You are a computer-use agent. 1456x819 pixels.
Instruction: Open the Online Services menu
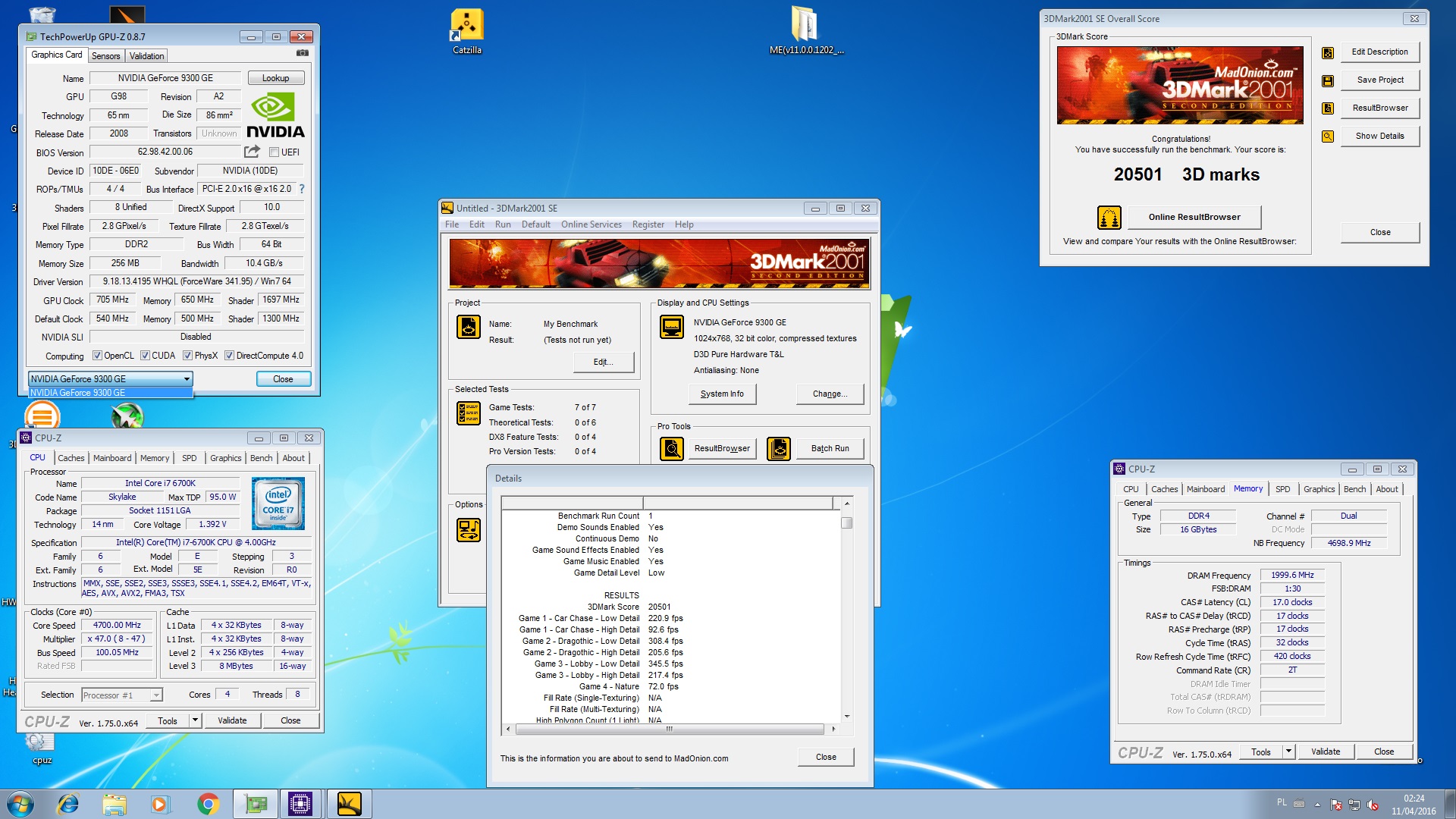tap(591, 224)
